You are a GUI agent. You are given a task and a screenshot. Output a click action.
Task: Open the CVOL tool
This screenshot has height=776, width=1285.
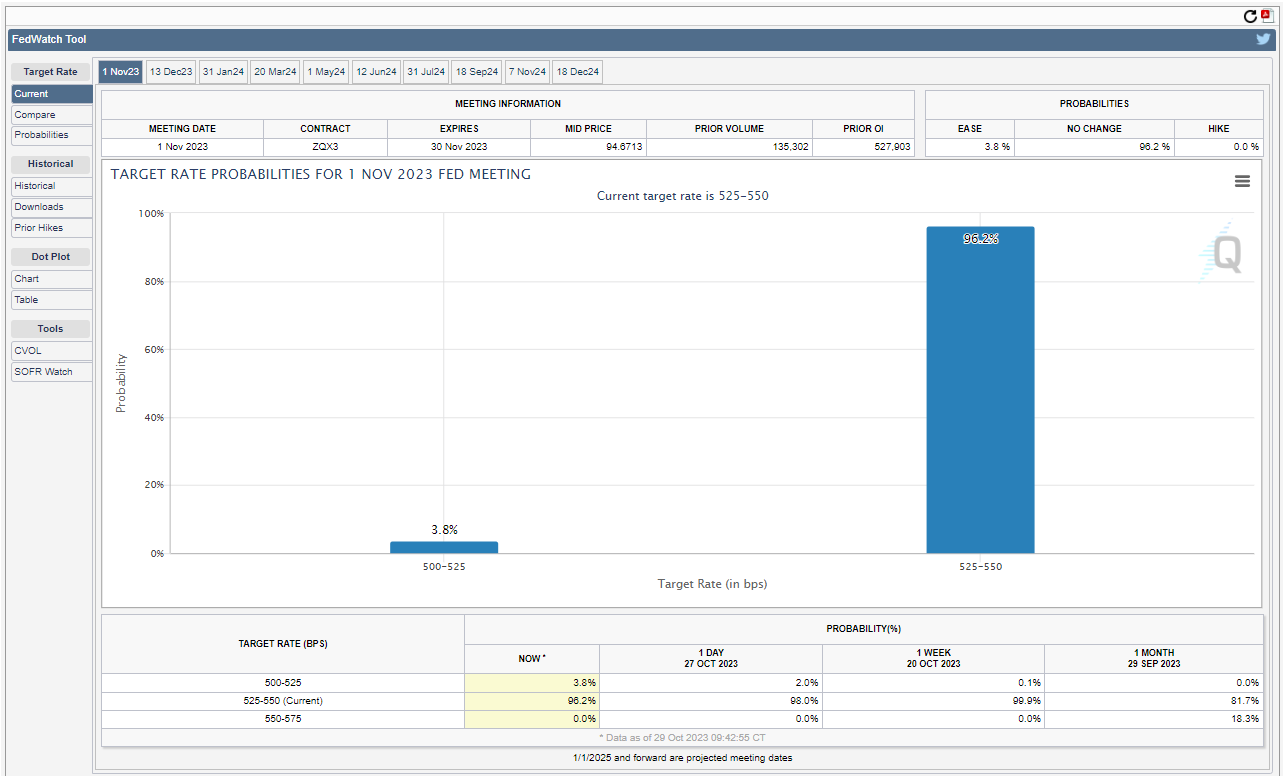pyautogui.click(x=52, y=351)
